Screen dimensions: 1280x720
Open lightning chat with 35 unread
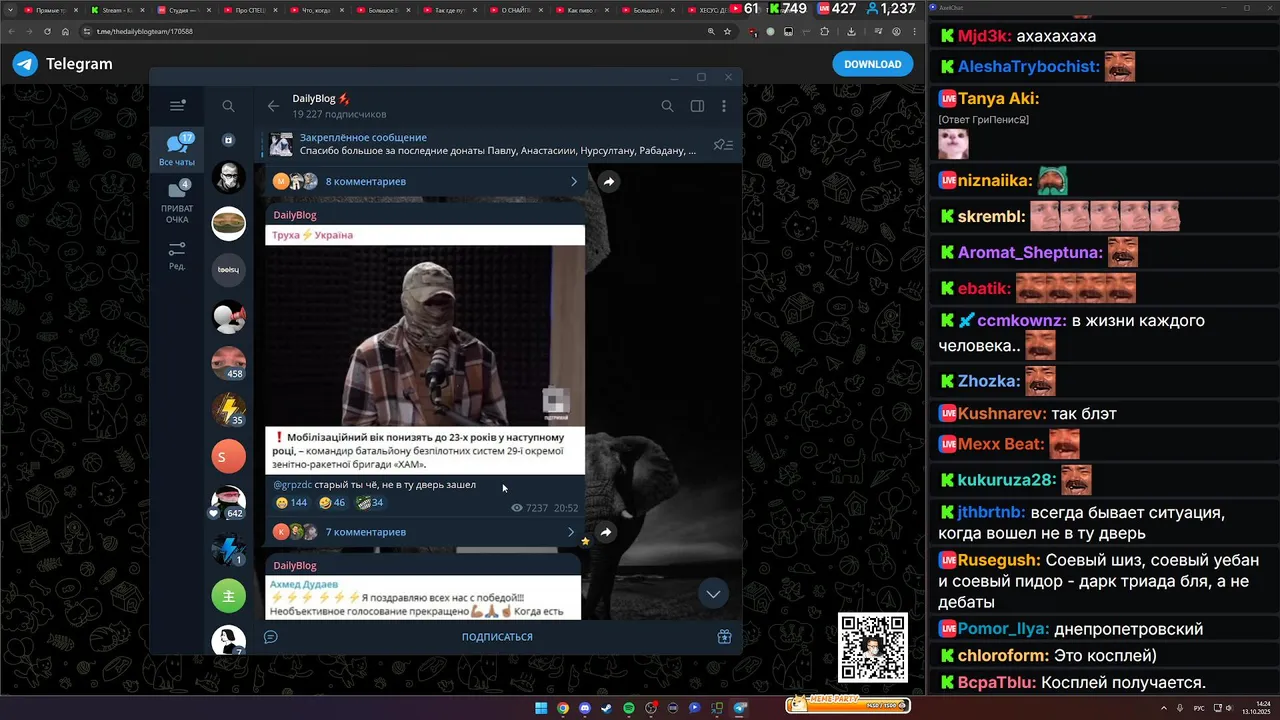[x=229, y=410]
